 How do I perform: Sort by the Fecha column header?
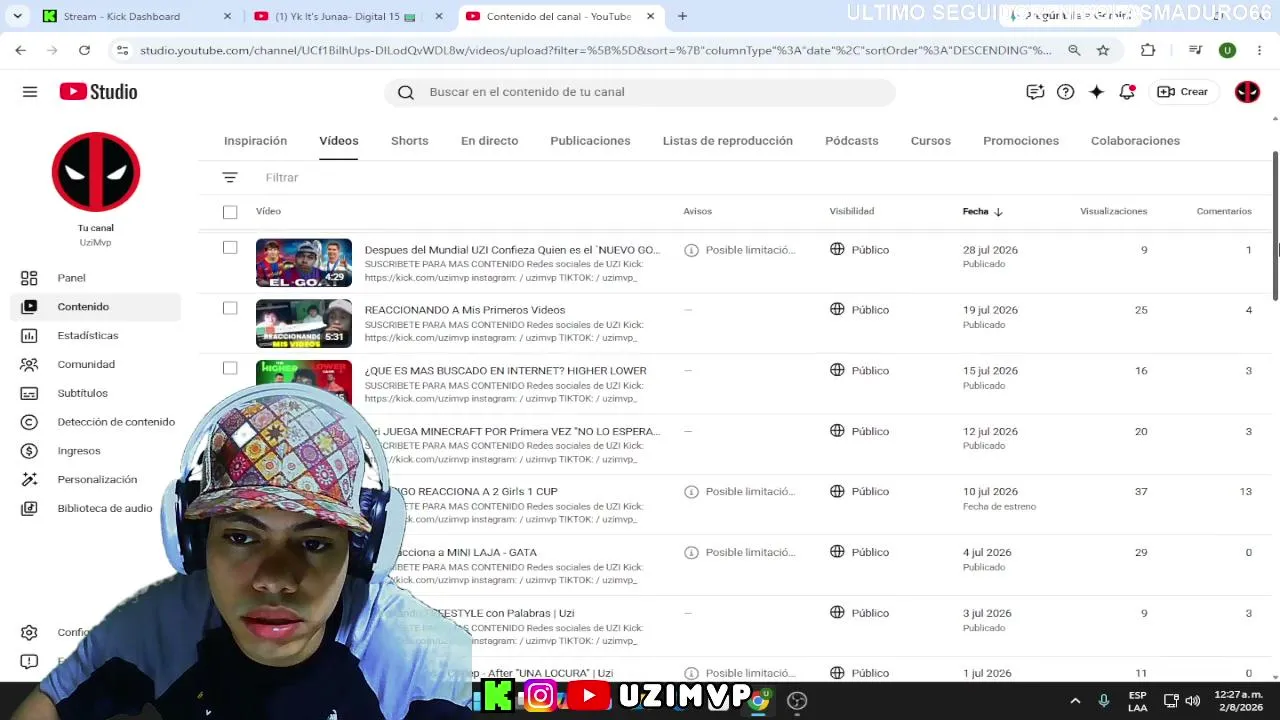[x=983, y=212]
